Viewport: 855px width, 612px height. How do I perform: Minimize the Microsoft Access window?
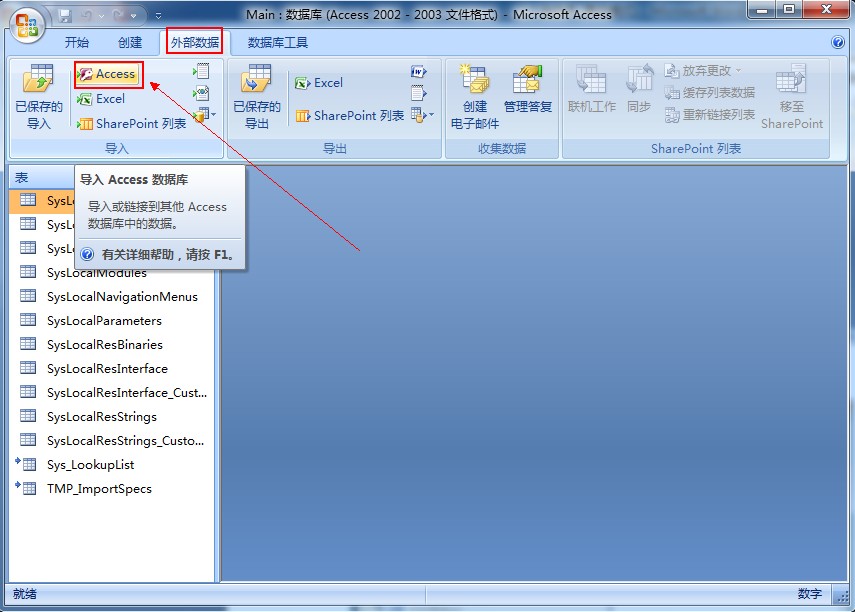(x=762, y=10)
